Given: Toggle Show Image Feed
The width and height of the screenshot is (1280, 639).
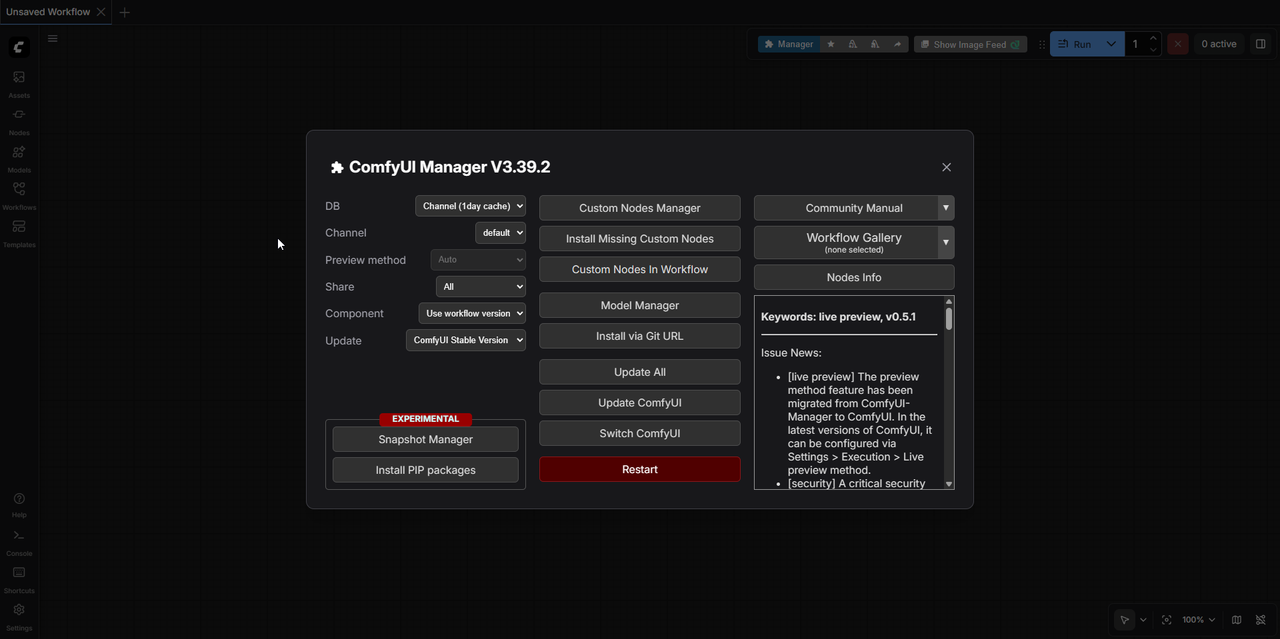Looking at the screenshot, I should coord(970,44).
